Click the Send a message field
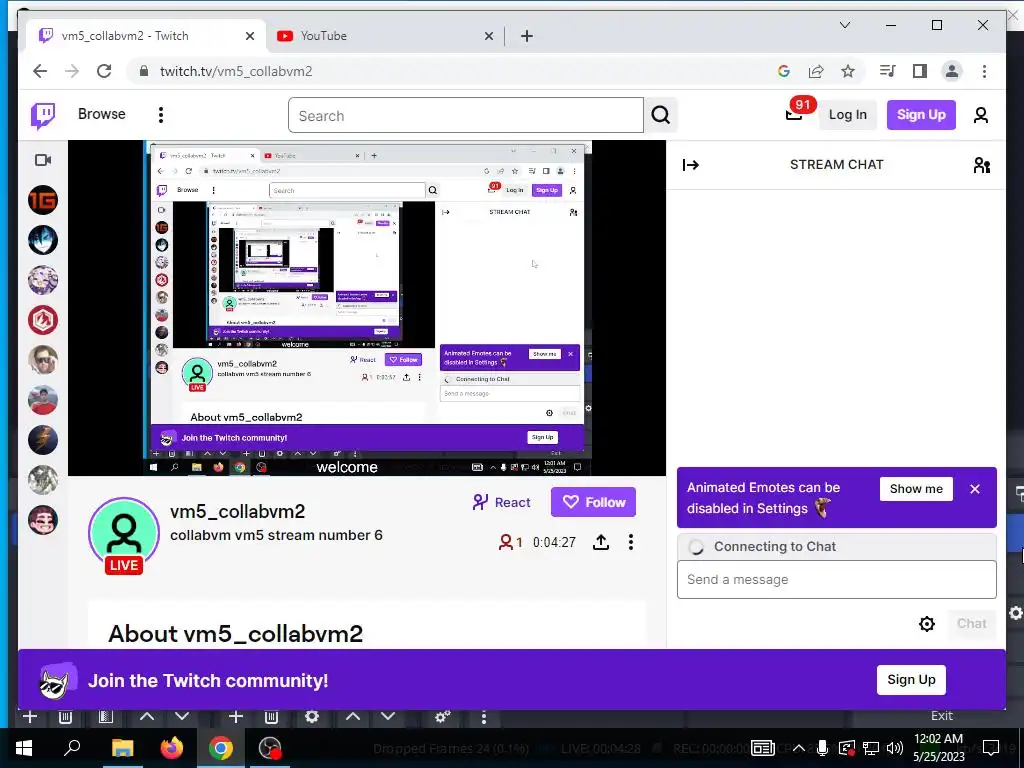This screenshot has height=768, width=1024. pos(837,579)
